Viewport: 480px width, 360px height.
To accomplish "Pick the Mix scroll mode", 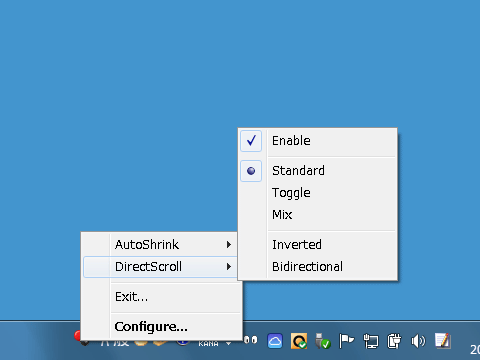I will [317, 215].
